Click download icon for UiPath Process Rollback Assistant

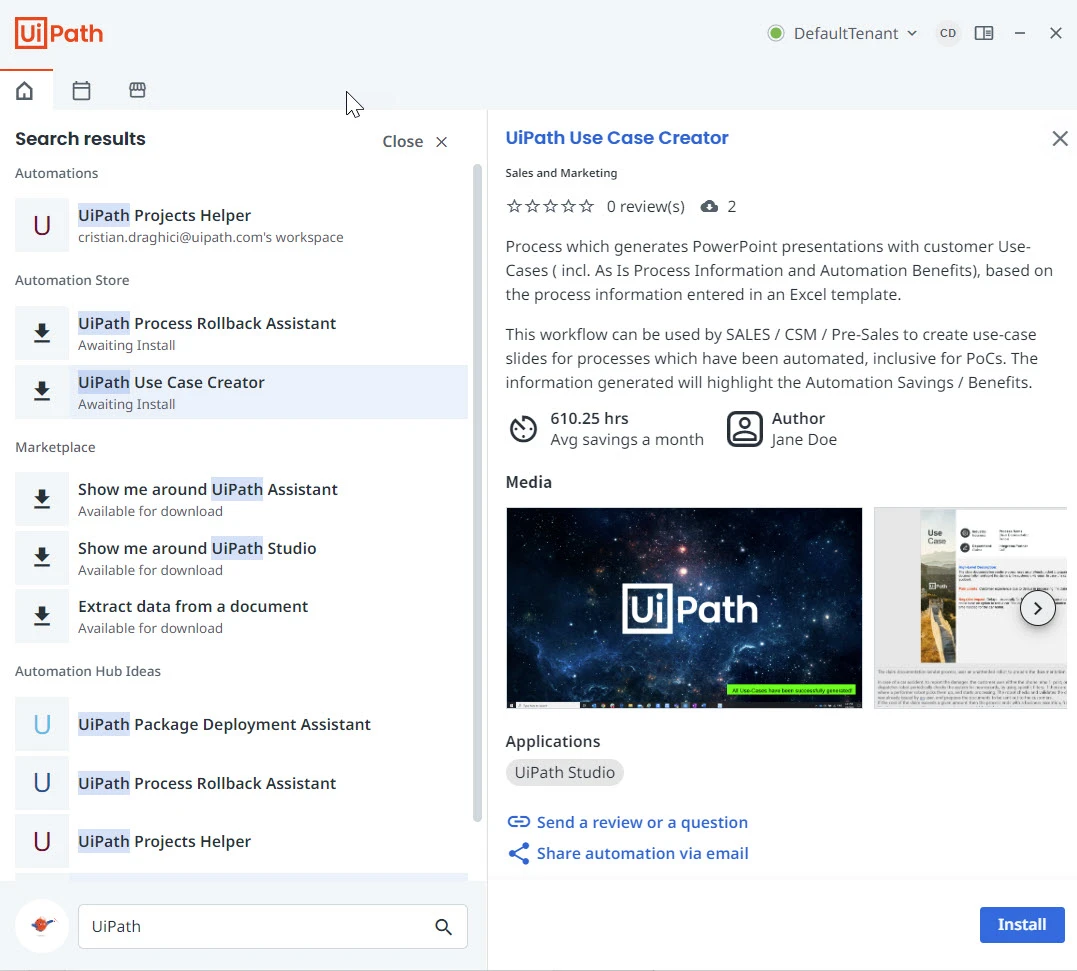pos(42,333)
